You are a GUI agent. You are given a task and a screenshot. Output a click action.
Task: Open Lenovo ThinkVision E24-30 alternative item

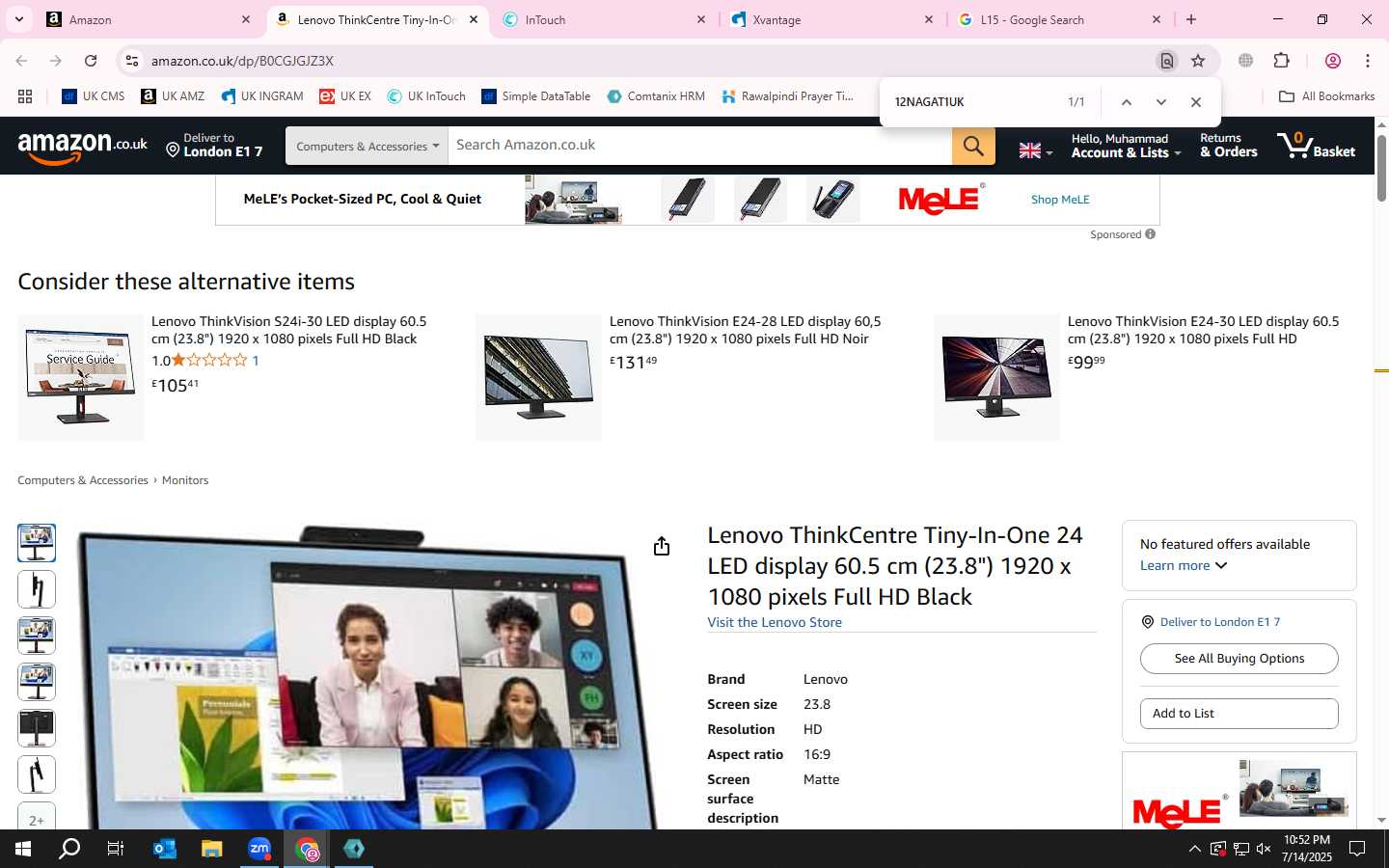coord(1203,330)
